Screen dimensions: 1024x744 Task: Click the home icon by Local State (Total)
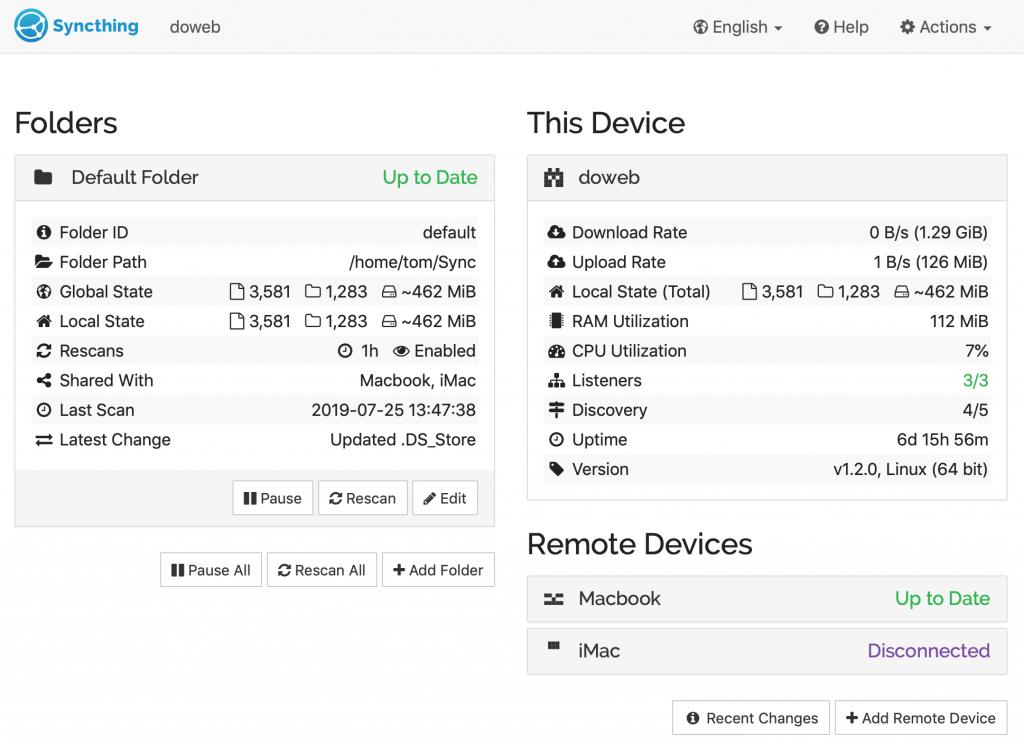point(556,292)
